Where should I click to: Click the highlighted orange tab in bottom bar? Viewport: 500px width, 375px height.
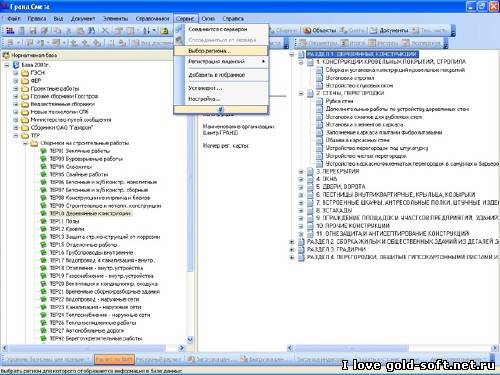point(114,359)
